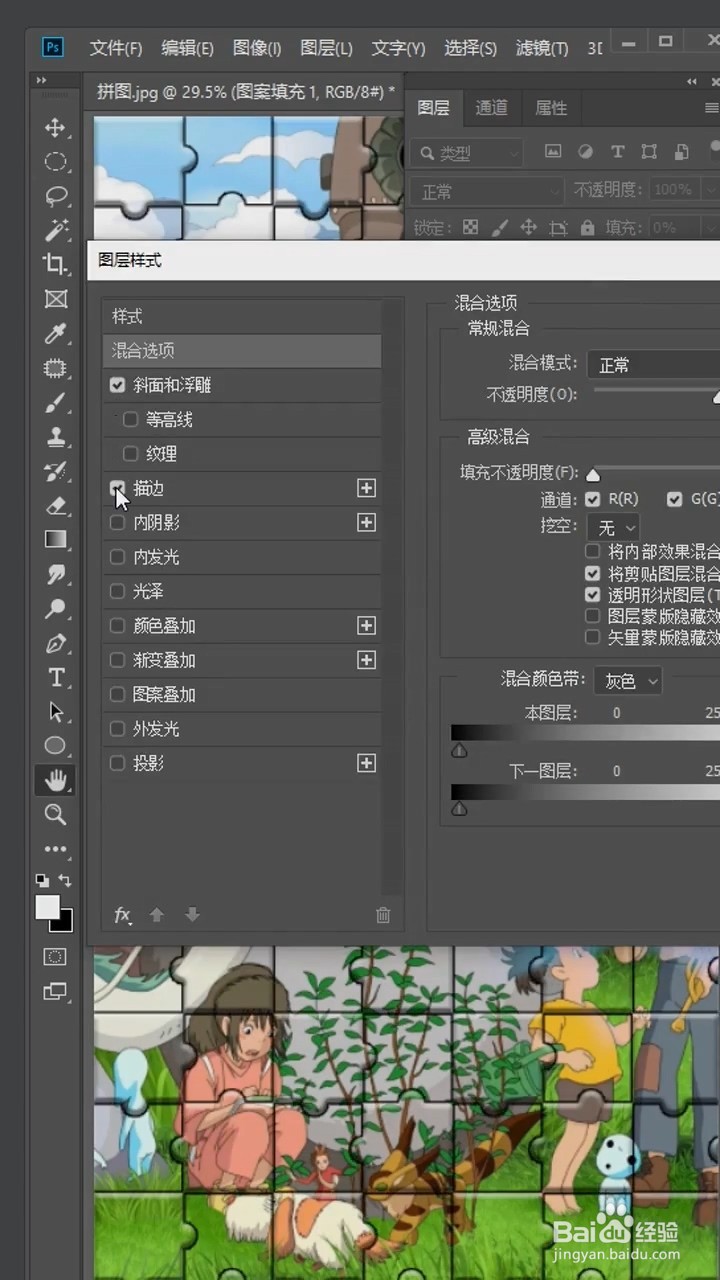Uncheck the R(R) channel checkbox
The width and height of the screenshot is (720, 1280).
(593, 499)
